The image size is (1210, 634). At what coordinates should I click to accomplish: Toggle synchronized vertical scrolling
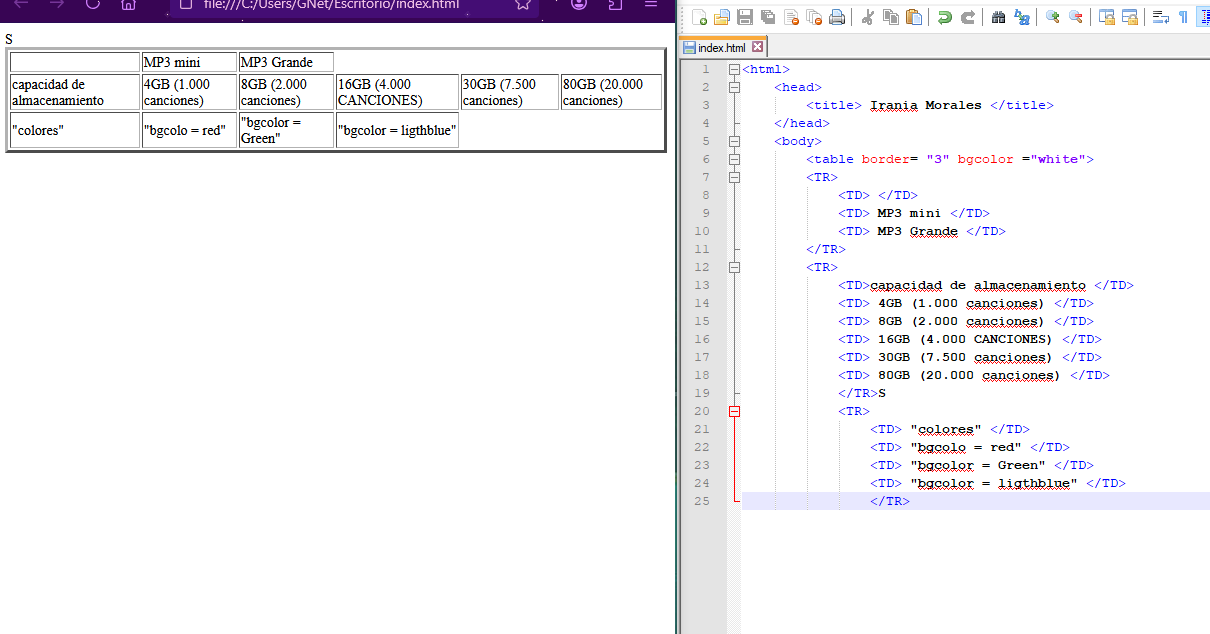pyautogui.click(x=1106, y=17)
